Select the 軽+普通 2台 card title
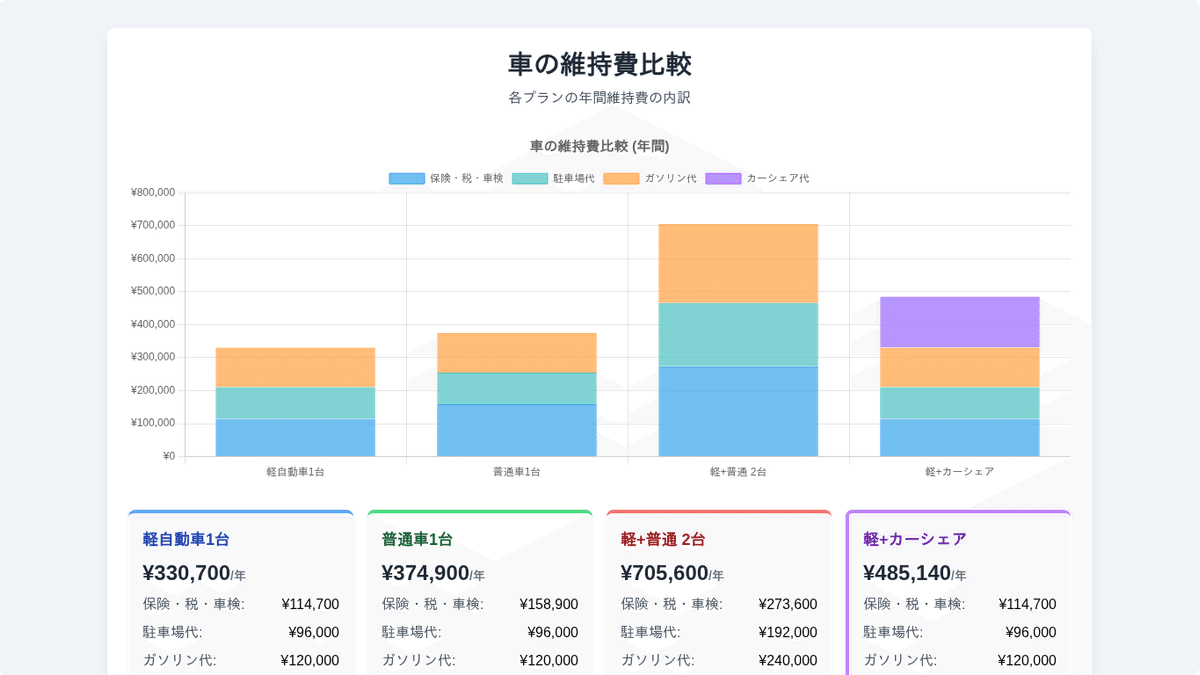Screen dimensions: 1200x675 click(x=663, y=539)
